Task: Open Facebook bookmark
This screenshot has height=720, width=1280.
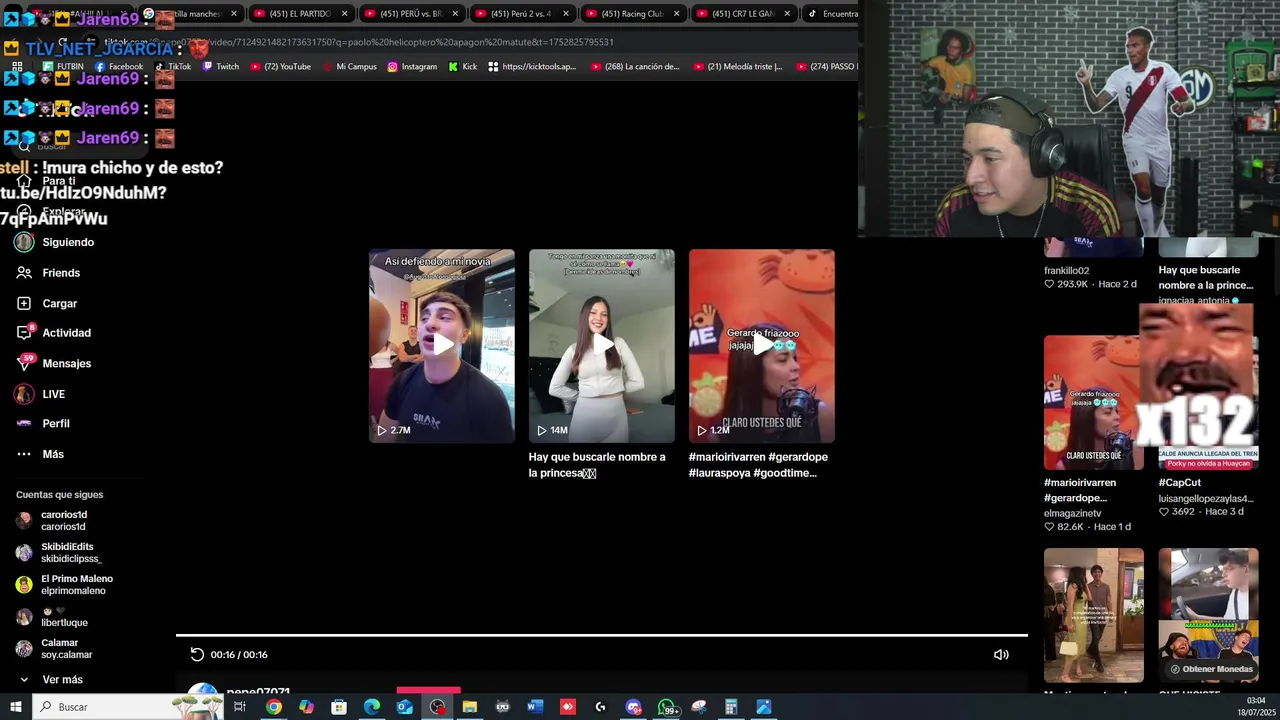Action: pyautogui.click(x=119, y=67)
